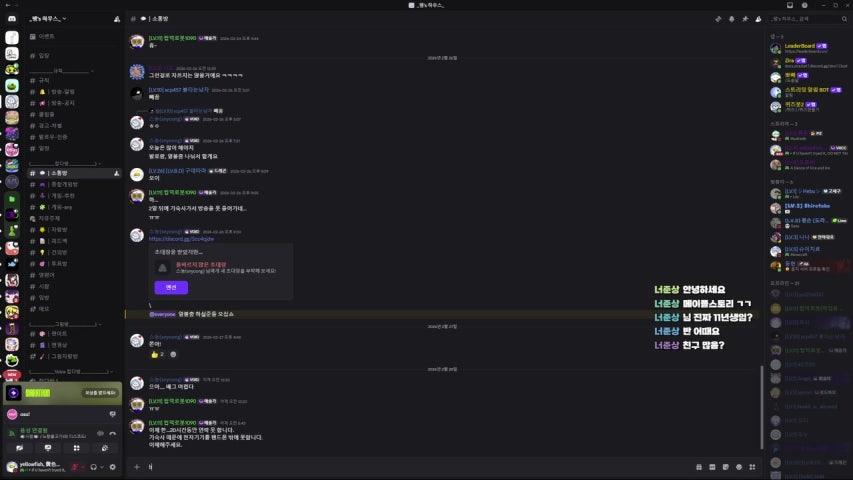Toggle the channel notification bell in the header
This screenshot has height=480, width=853.
click(x=732, y=19)
